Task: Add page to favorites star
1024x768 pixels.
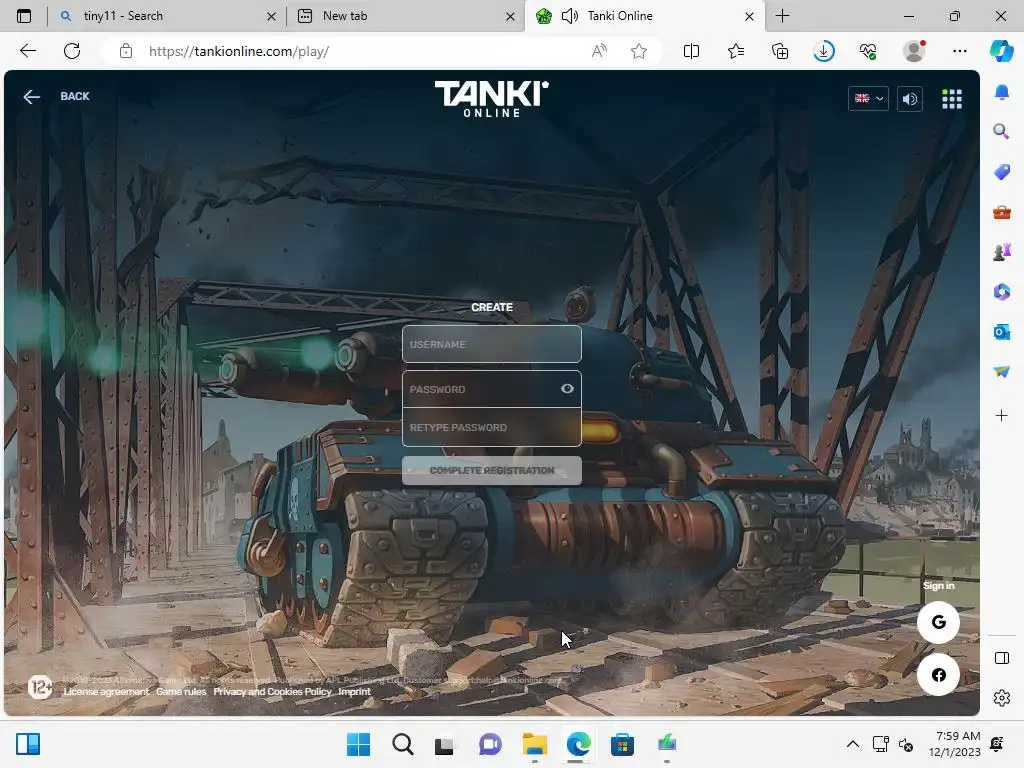Action: [x=639, y=51]
